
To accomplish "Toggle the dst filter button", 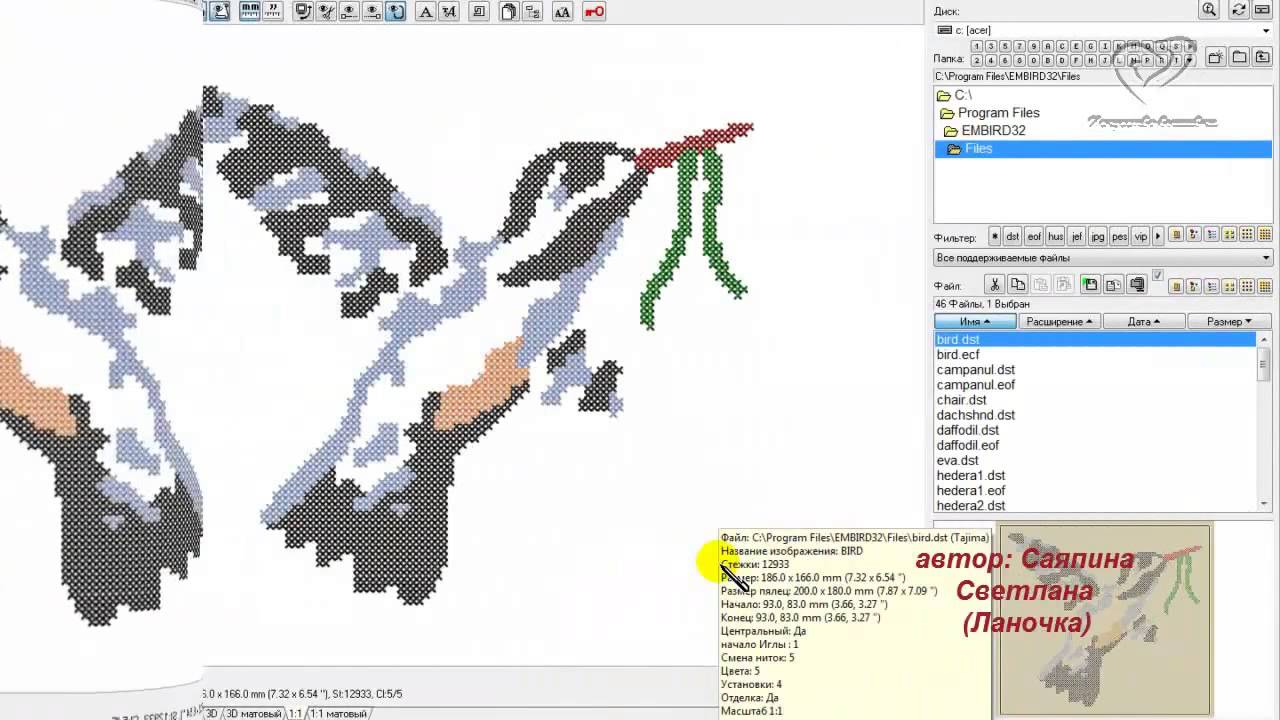I will tap(1013, 236).
